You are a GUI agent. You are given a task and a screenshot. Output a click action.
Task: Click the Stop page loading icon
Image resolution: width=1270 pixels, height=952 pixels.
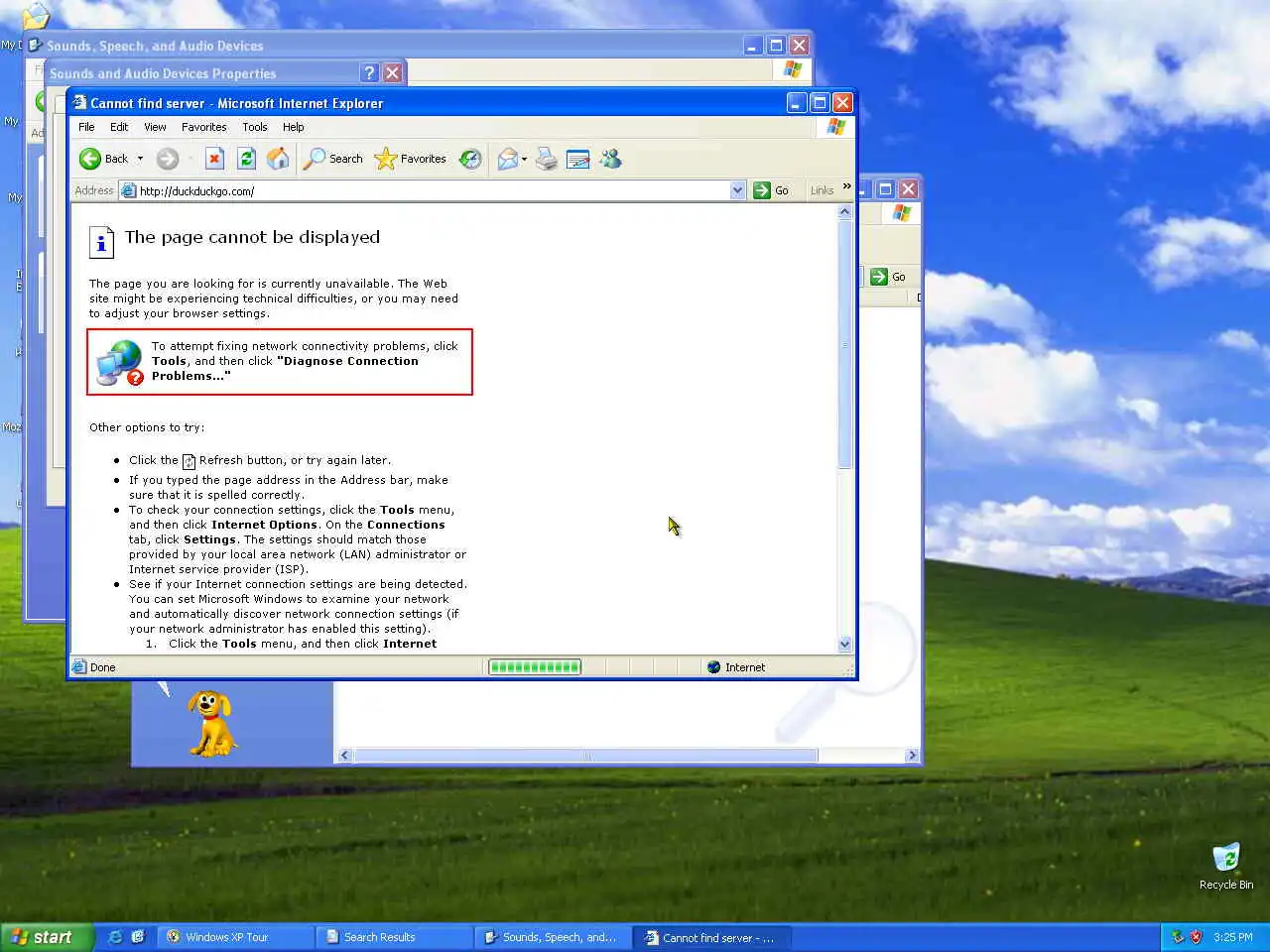point(214,159)
